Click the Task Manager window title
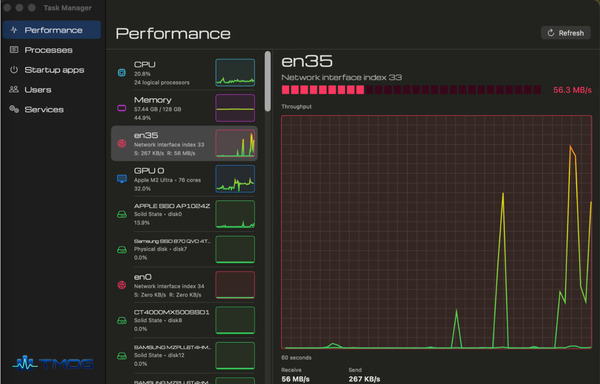Screen dimensions: 600x384 click(67, 8)
